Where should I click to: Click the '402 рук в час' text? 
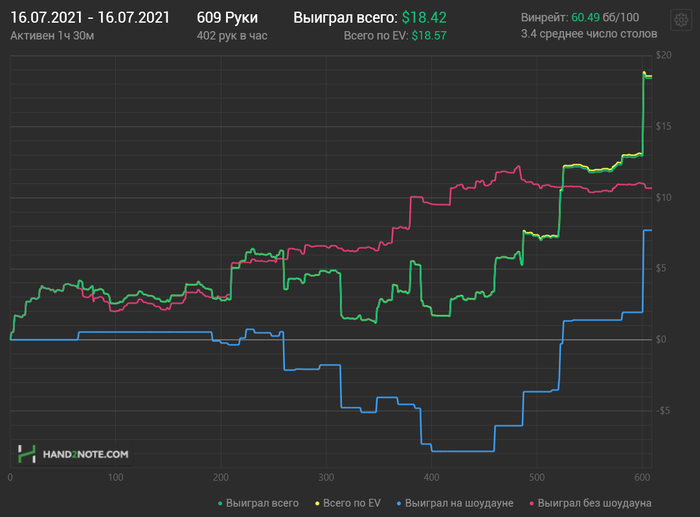click(x=232, y=36)
